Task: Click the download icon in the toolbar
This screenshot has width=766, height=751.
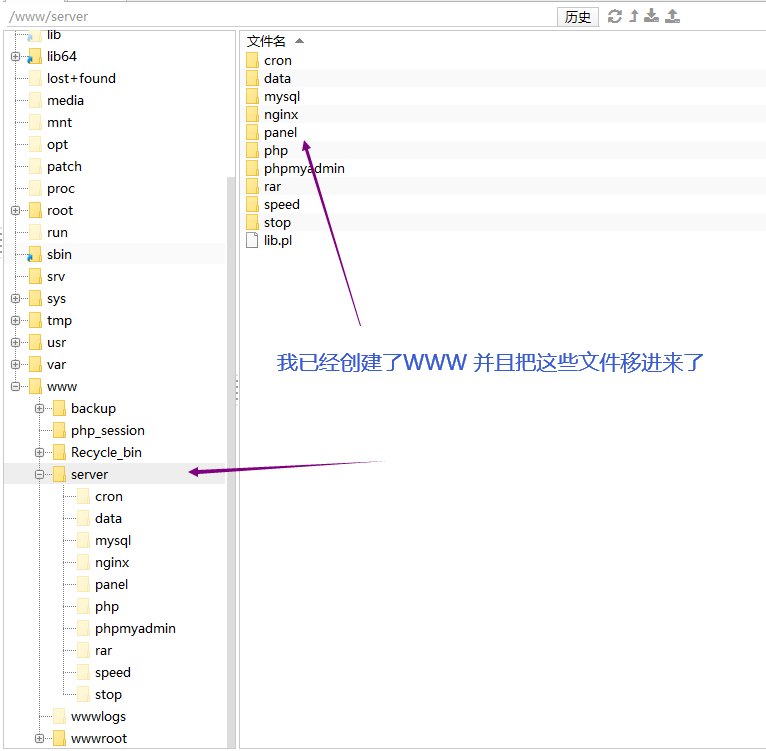Action: click(x=652, y=16)
